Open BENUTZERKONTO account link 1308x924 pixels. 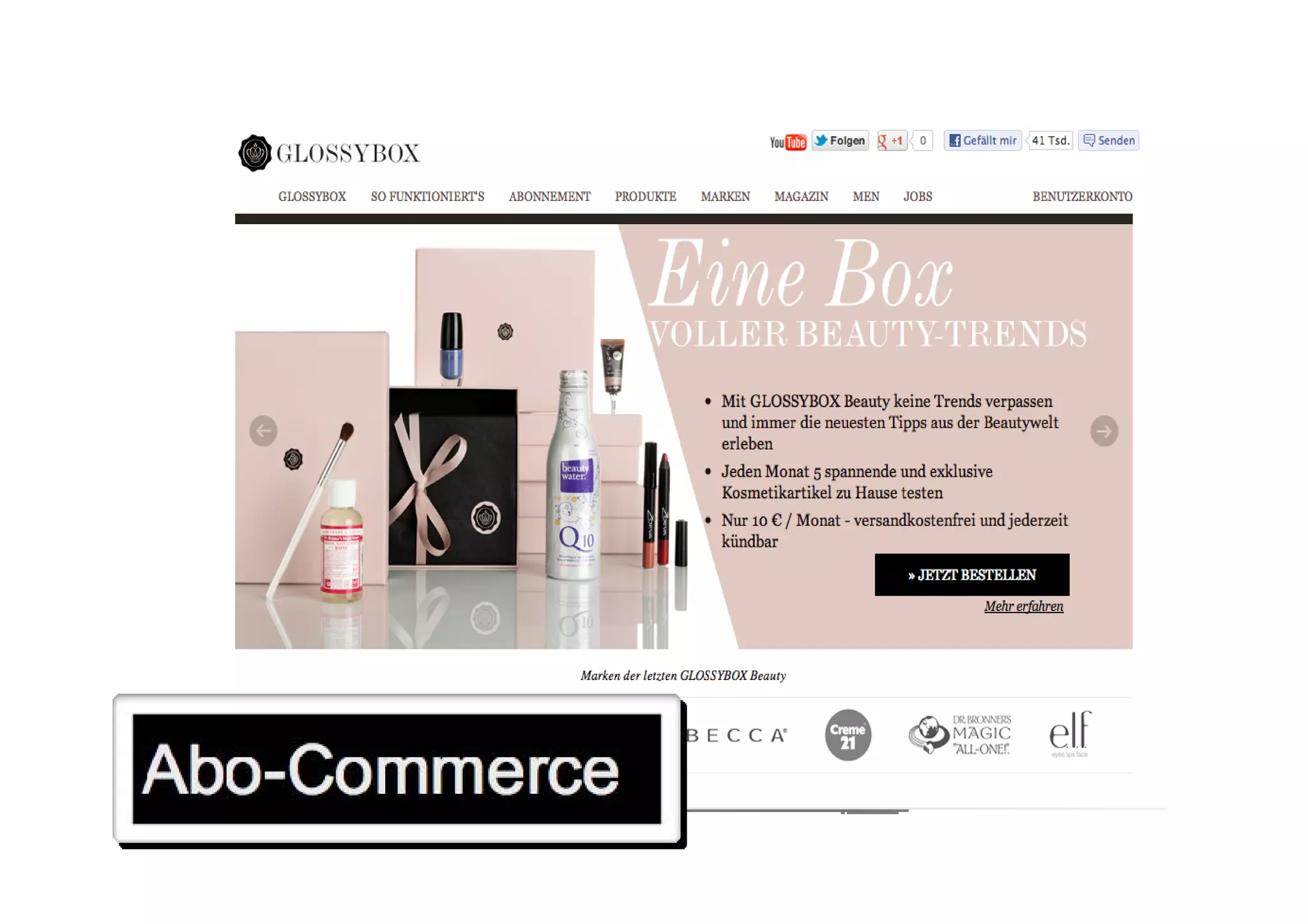(x=1083, y=197)
